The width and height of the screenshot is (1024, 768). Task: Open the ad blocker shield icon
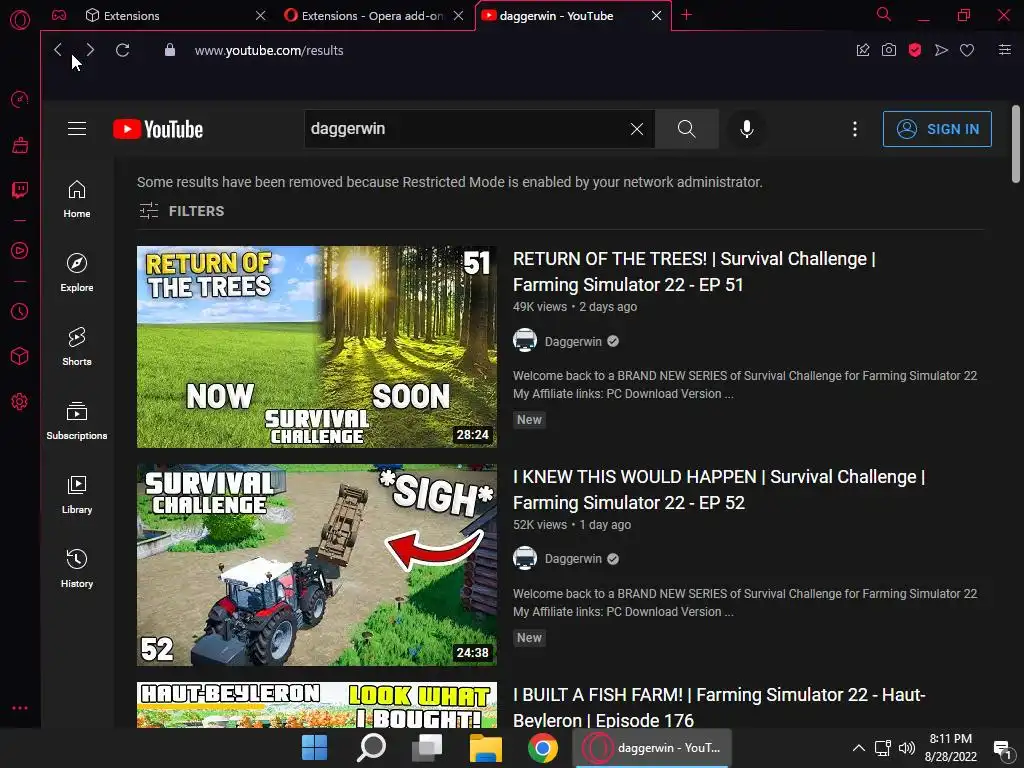point(915,50)
